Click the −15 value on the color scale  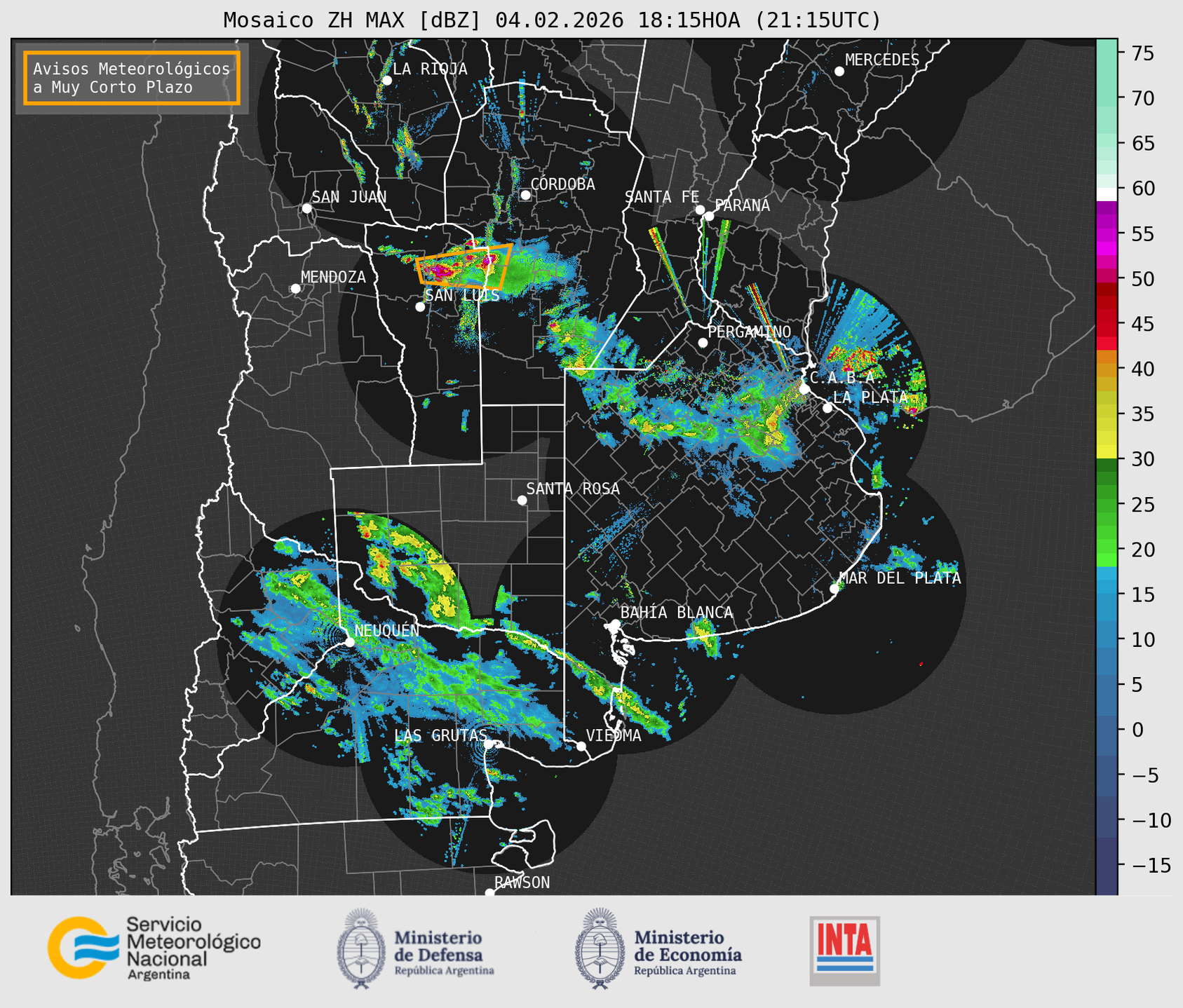tap(1150, 865)
